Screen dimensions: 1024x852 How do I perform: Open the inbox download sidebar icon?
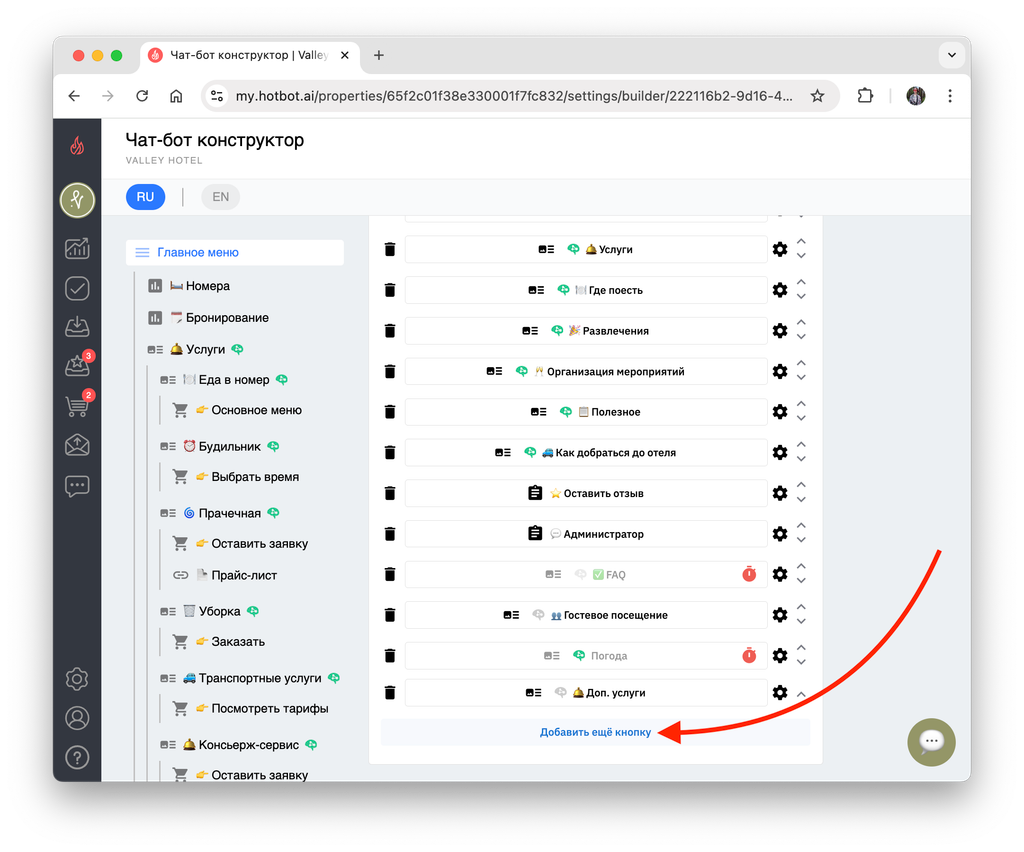pyautogui.click(x=77, y=326)
